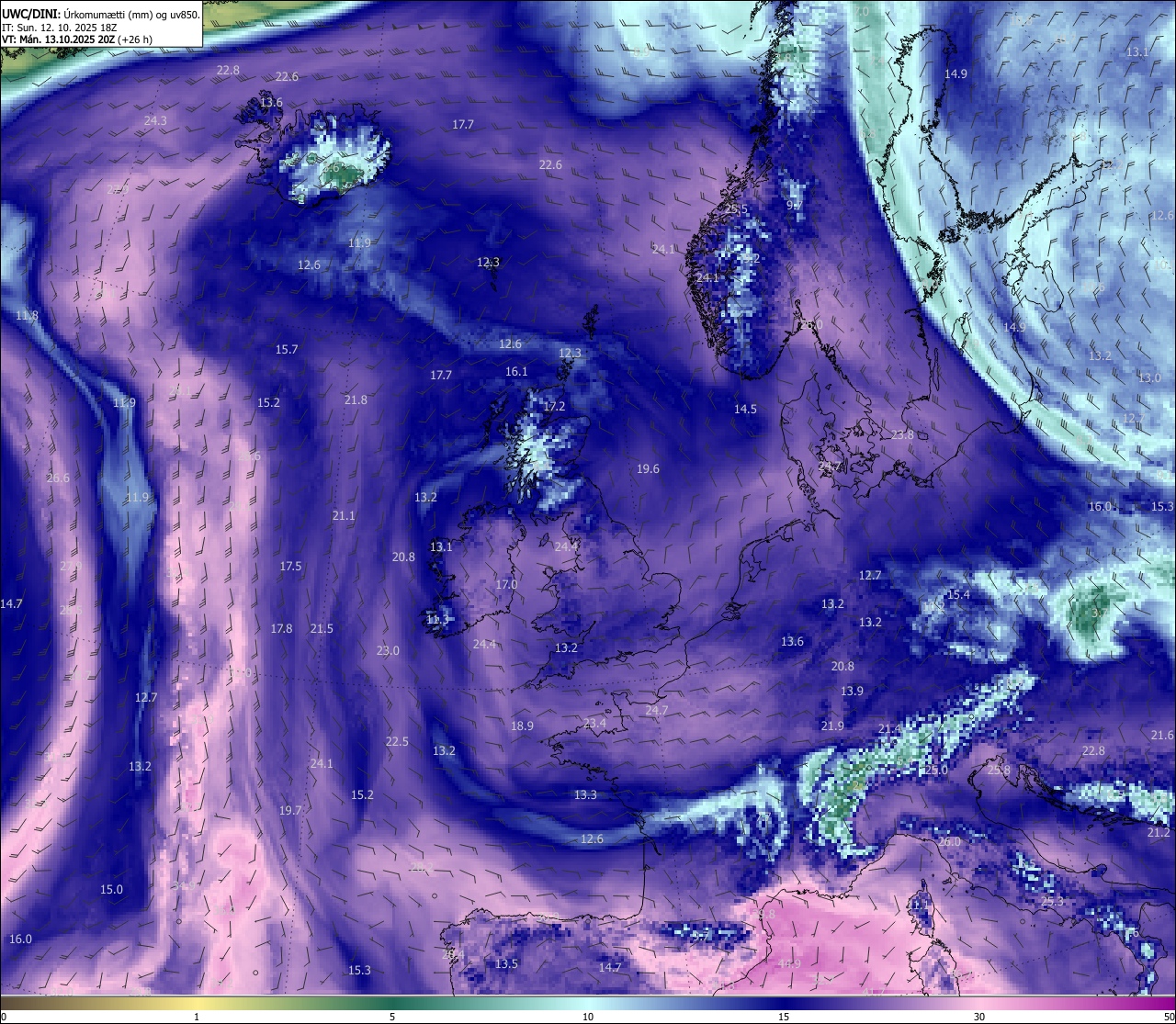
Task: Select the 18.9 value near Brittany
Action: 522,726
